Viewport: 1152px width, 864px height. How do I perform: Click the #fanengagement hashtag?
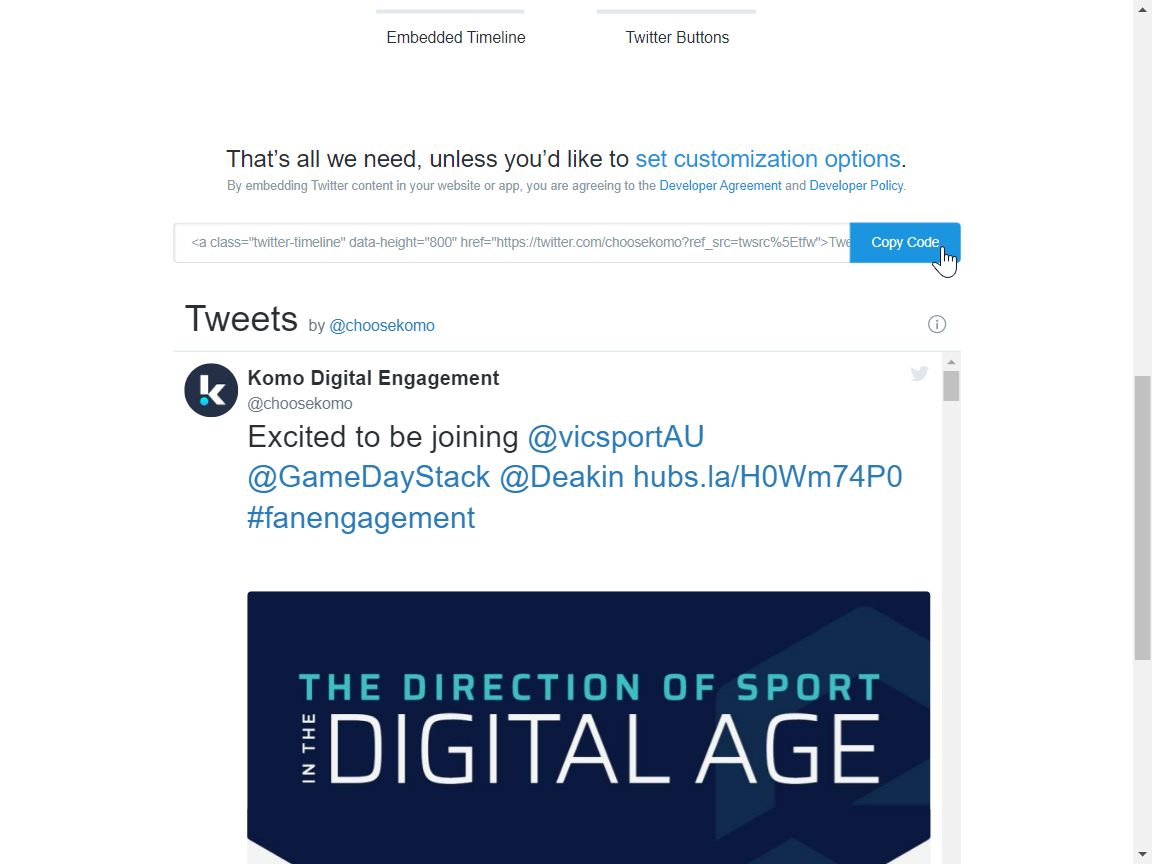[x=361, y=518]
